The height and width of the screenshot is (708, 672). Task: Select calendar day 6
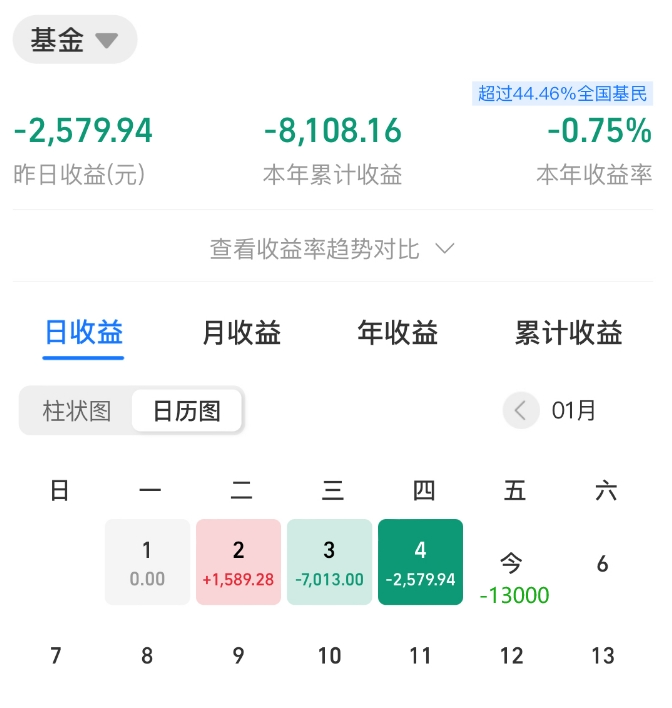point(602,564)
